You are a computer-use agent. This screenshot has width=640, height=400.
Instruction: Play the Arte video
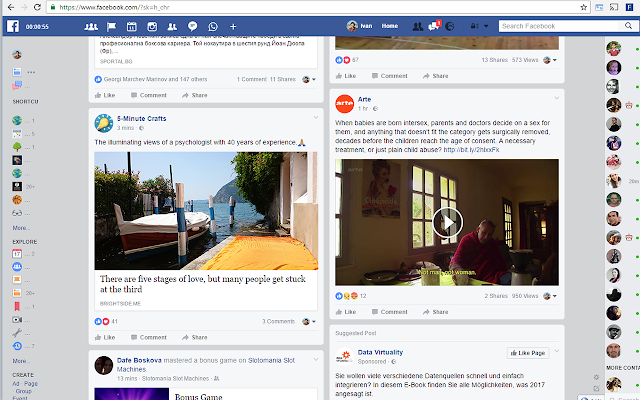[447, 222]
